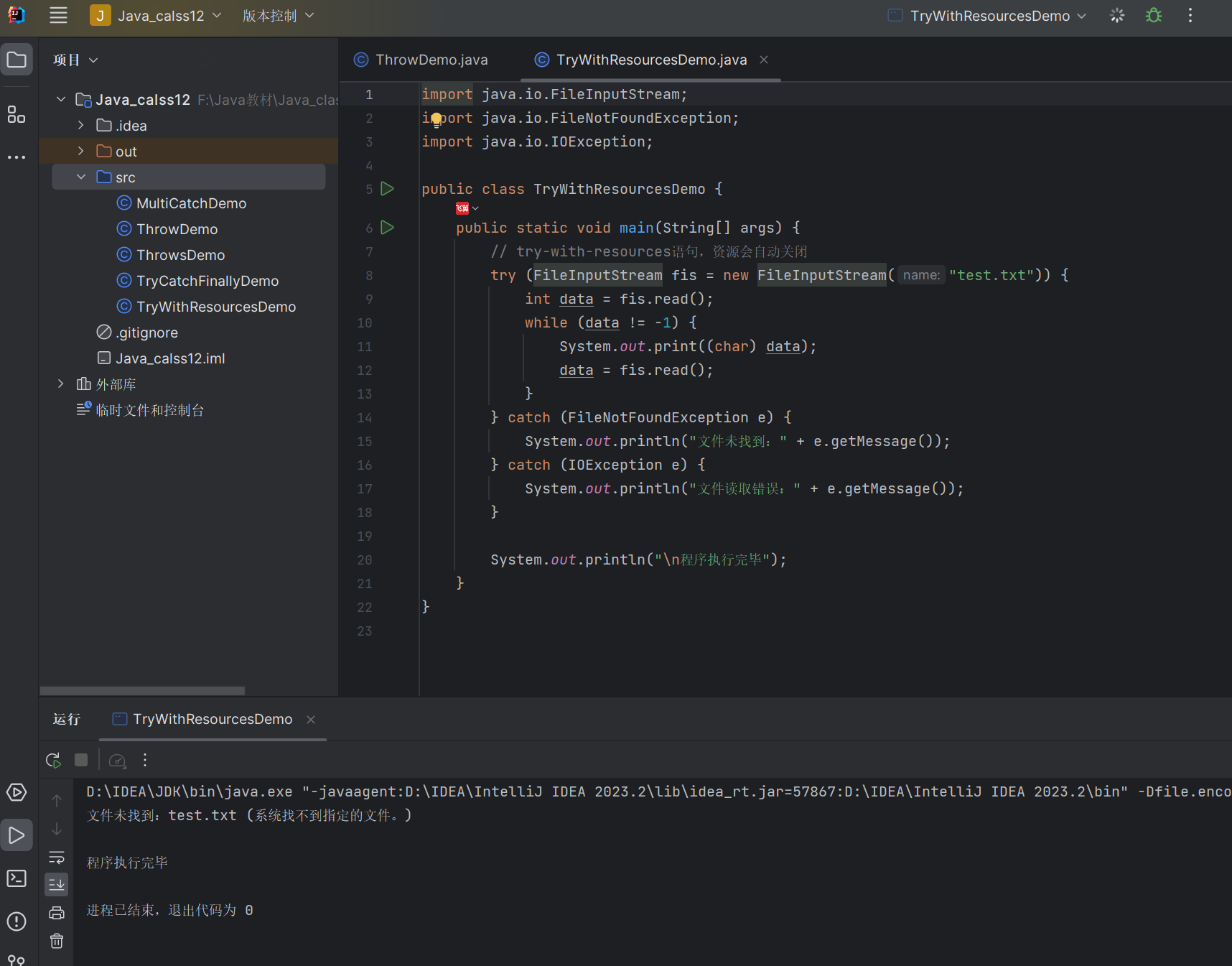The image size is (1232, 966).
Task: Click the Stop square icon in Run toolbar
Action: click(81, 760)
